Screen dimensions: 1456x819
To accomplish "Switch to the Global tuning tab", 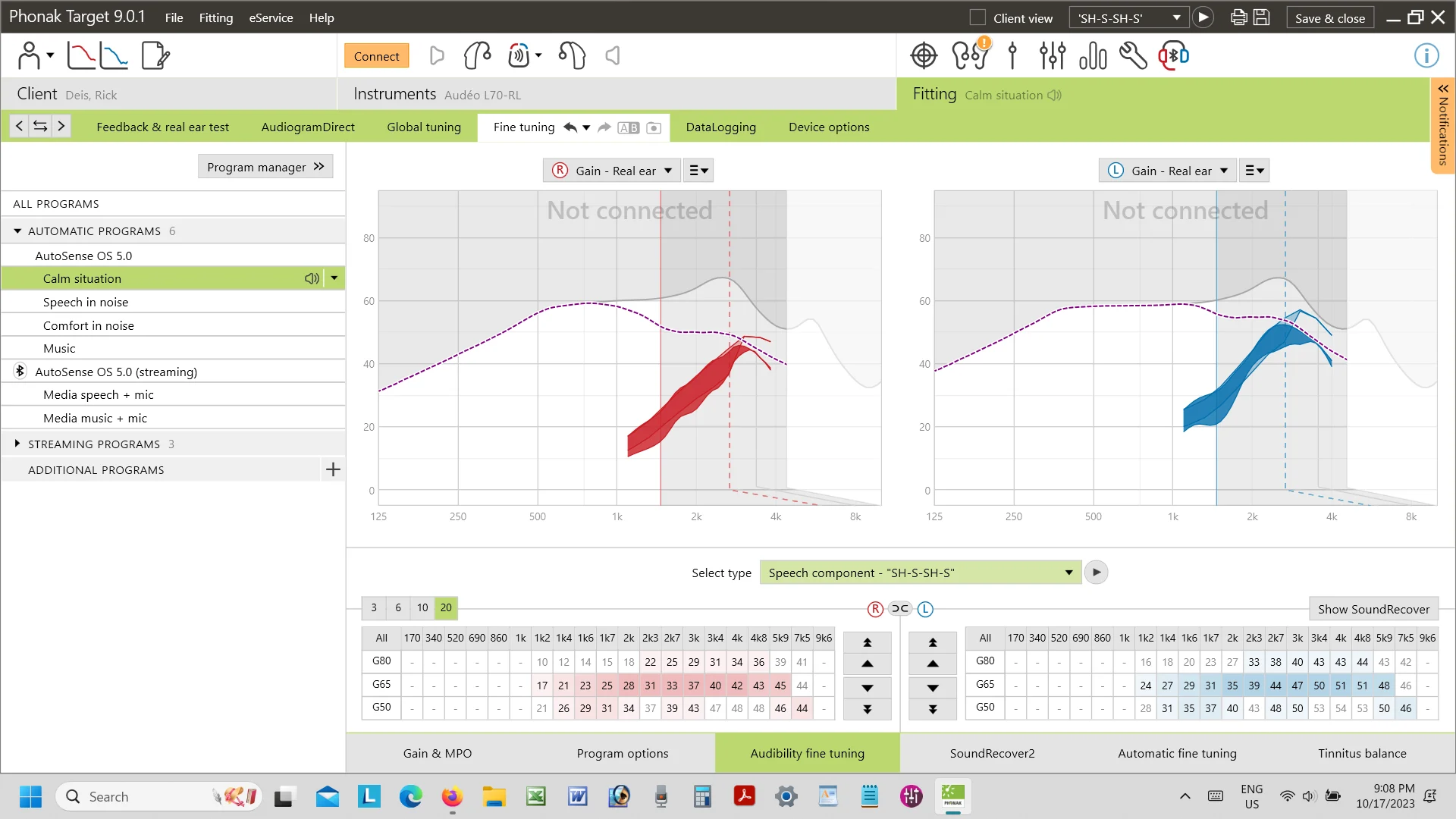I will 424,127.
